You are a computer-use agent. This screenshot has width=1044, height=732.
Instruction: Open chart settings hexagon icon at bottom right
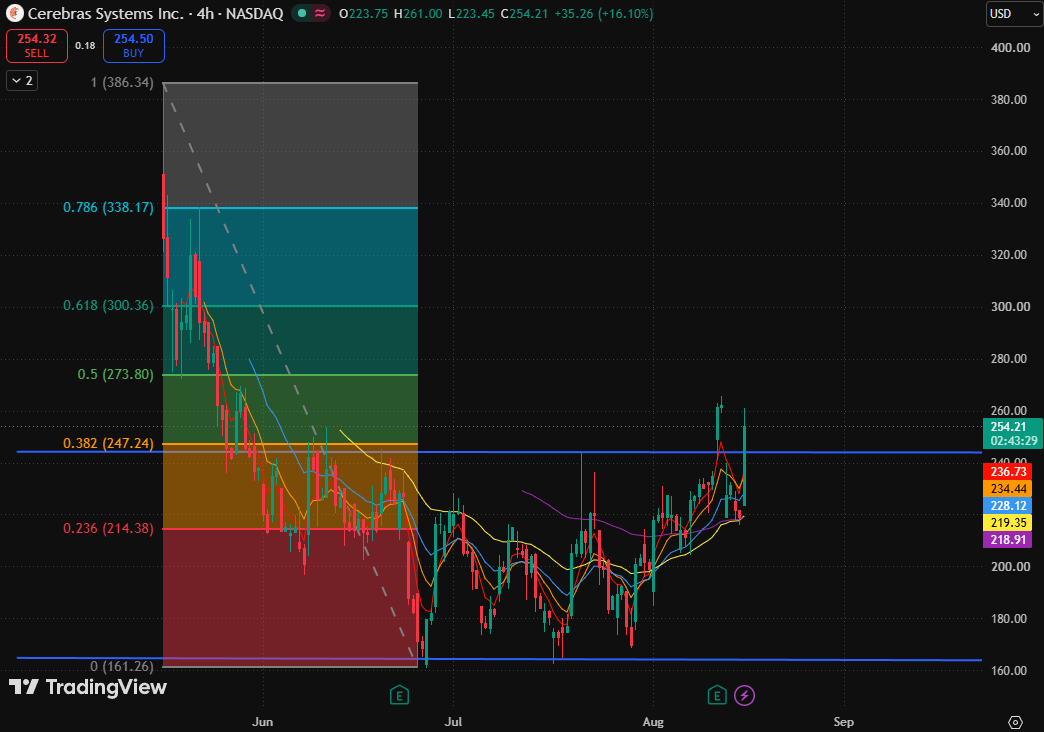[1015, 722]
